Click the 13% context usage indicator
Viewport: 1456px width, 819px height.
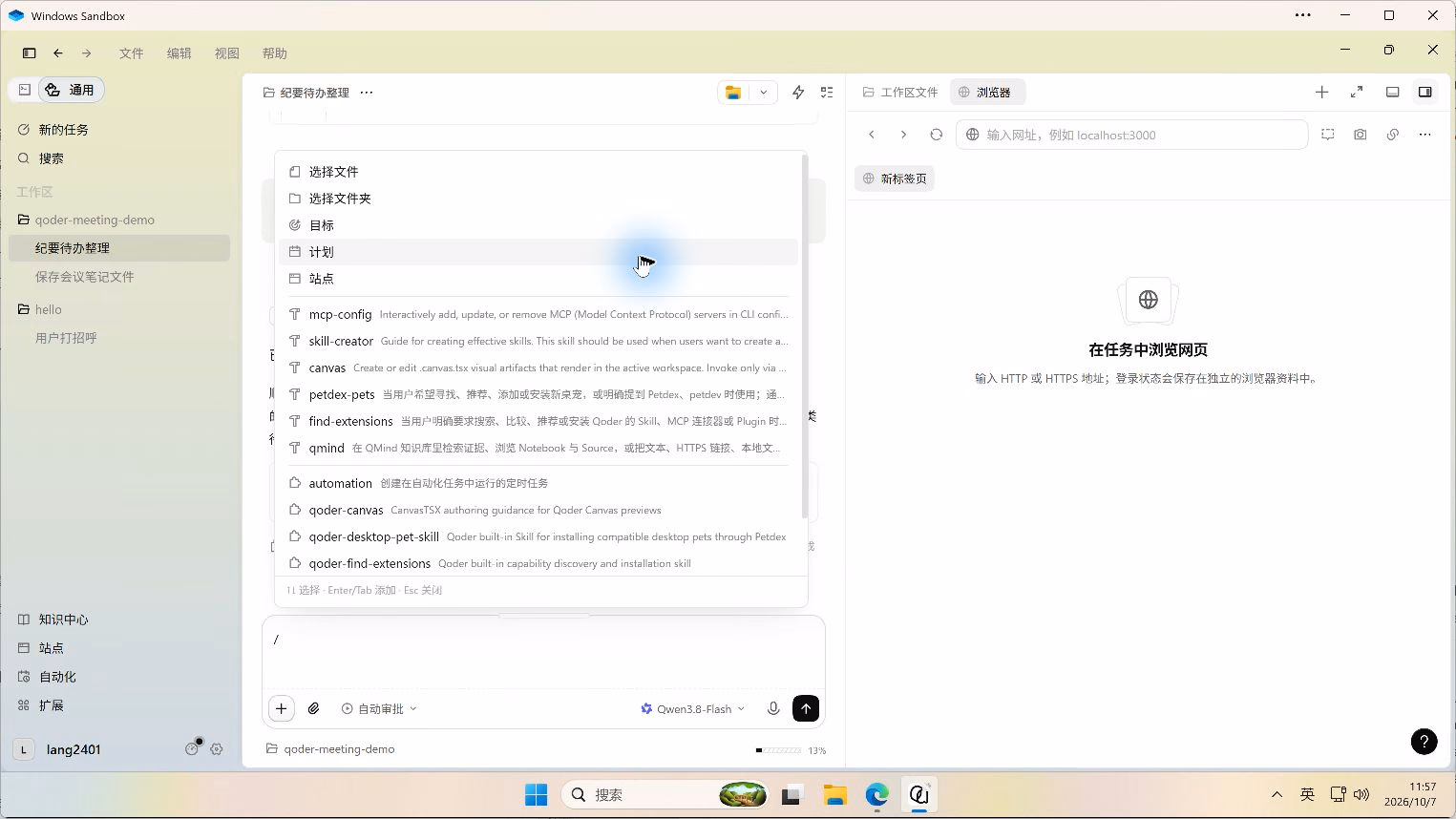(x=791, y=750)
